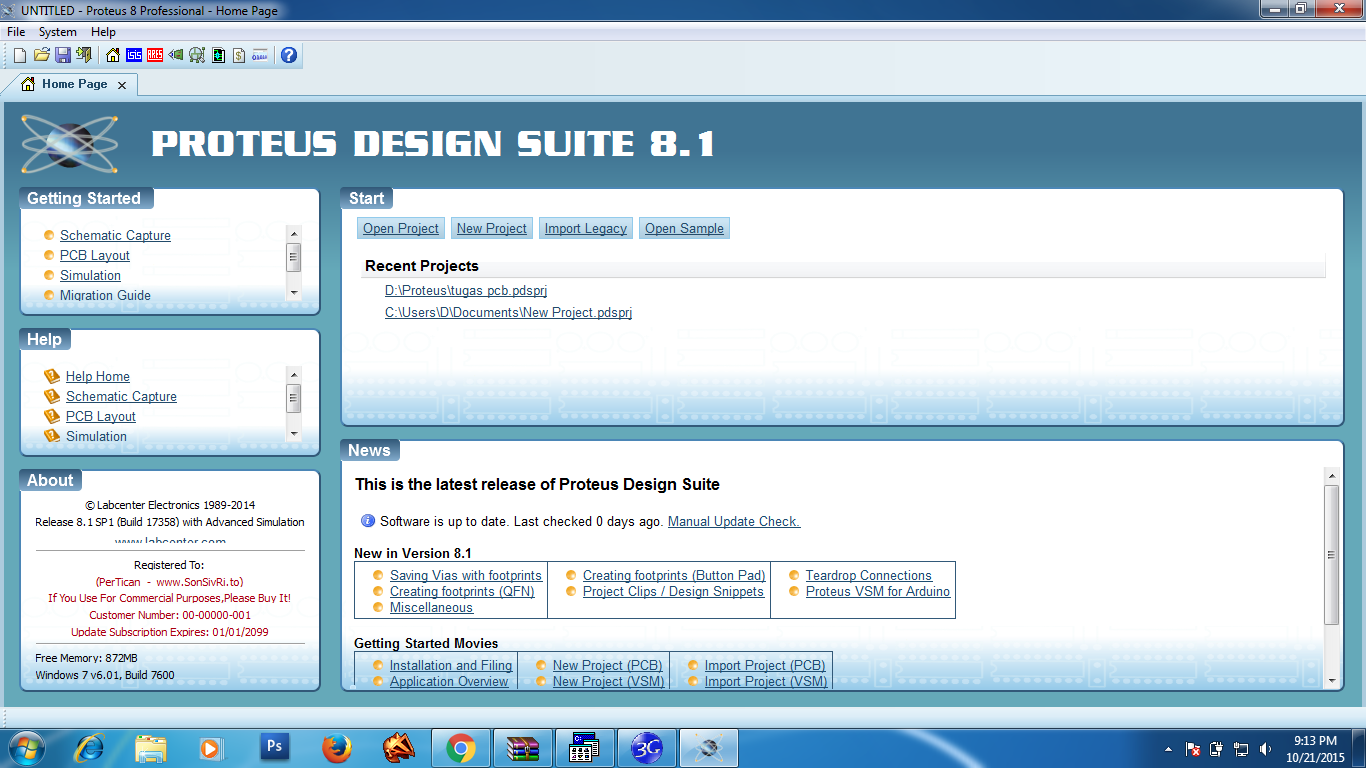Screen dimensions: 1366x768
Task: Click the taskbar clock showing 9:13 PM
Action: point(1315,749)
